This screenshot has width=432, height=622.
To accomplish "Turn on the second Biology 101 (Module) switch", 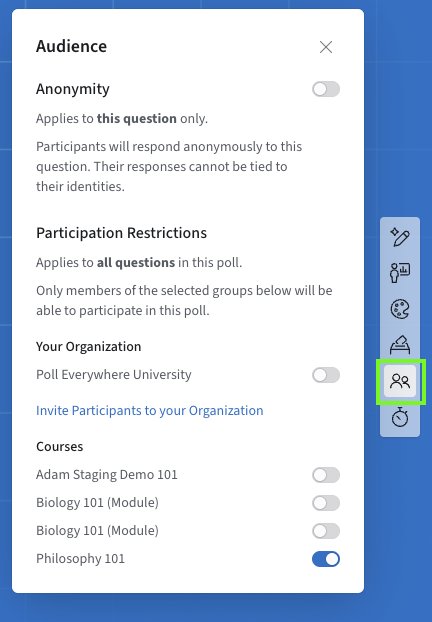I will coord(326,531).
